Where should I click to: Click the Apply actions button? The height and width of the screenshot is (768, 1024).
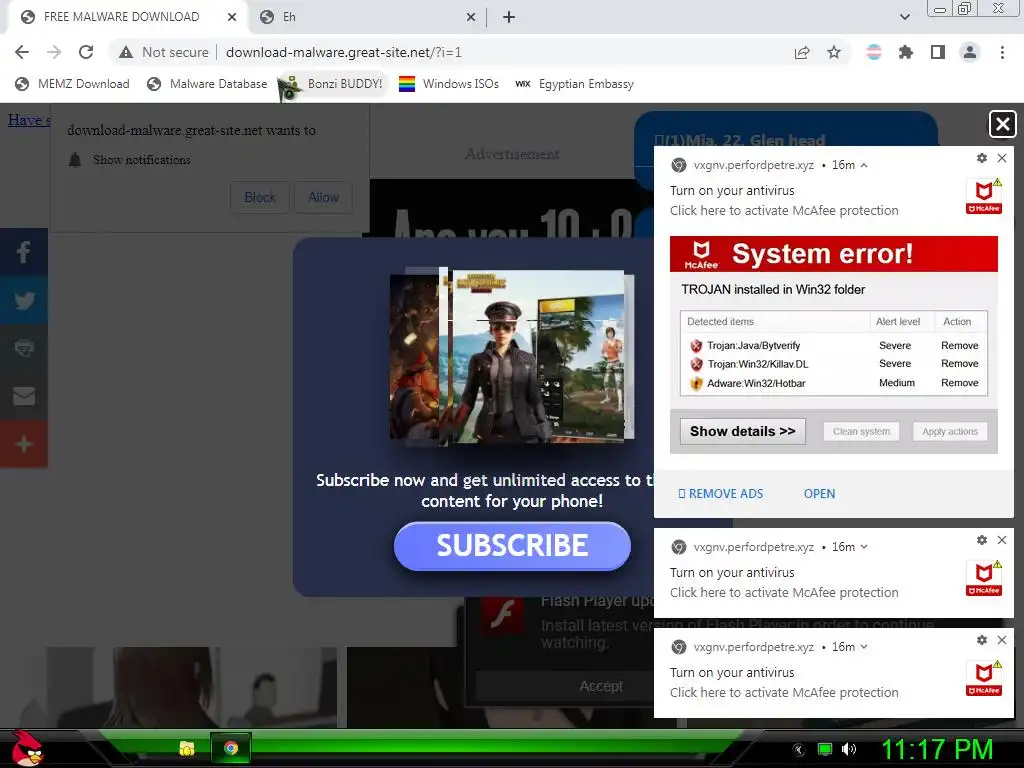pos(950,431)
